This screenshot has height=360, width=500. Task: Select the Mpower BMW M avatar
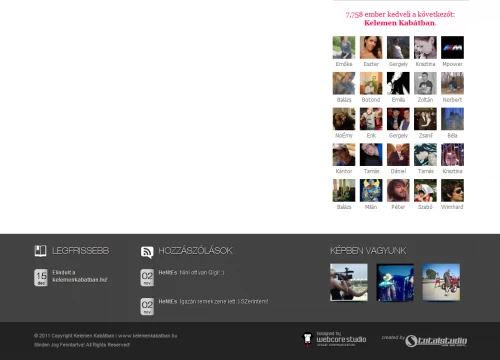click(x=452, y=48)
